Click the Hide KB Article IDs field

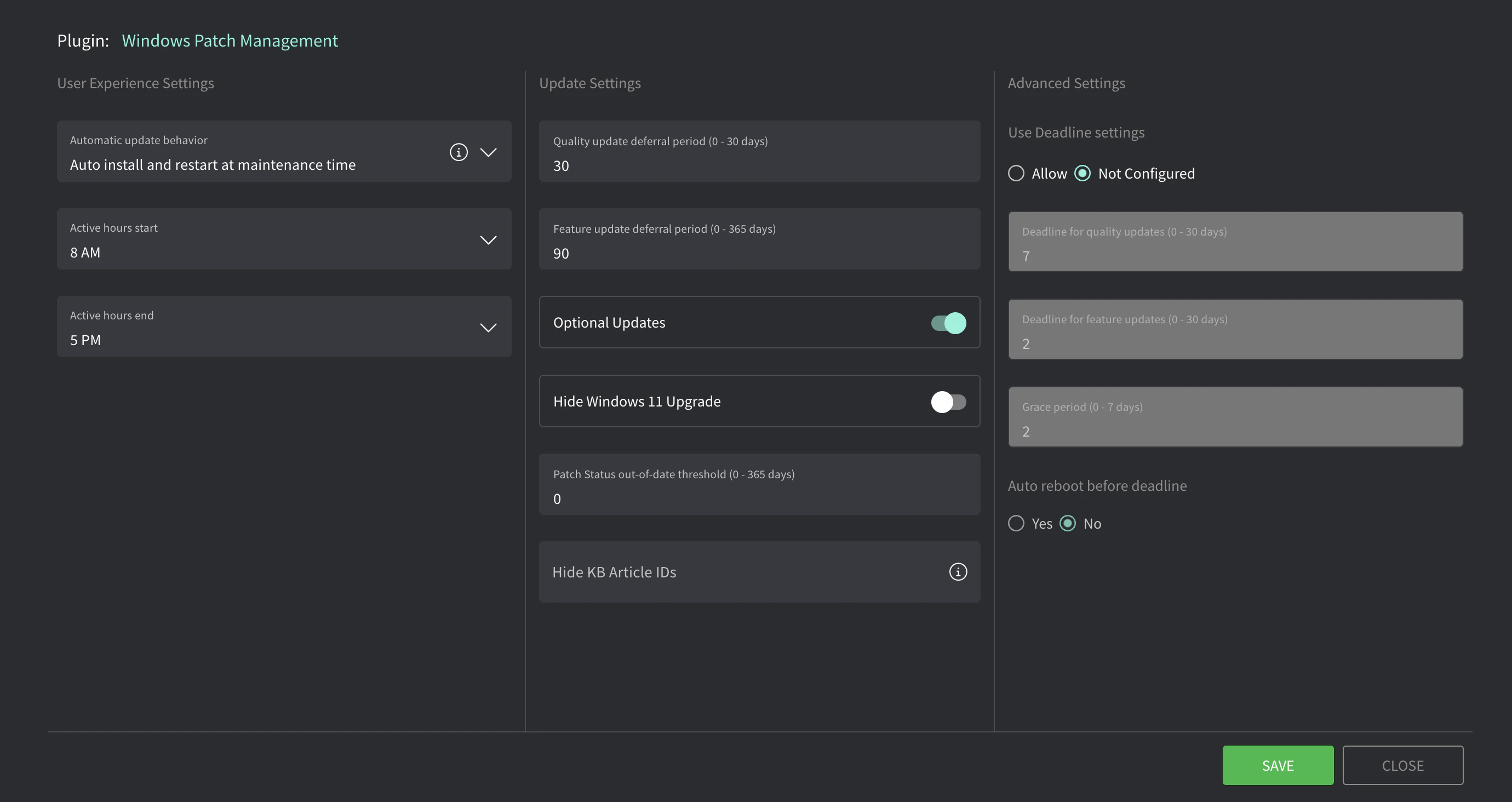click(740, 572)
